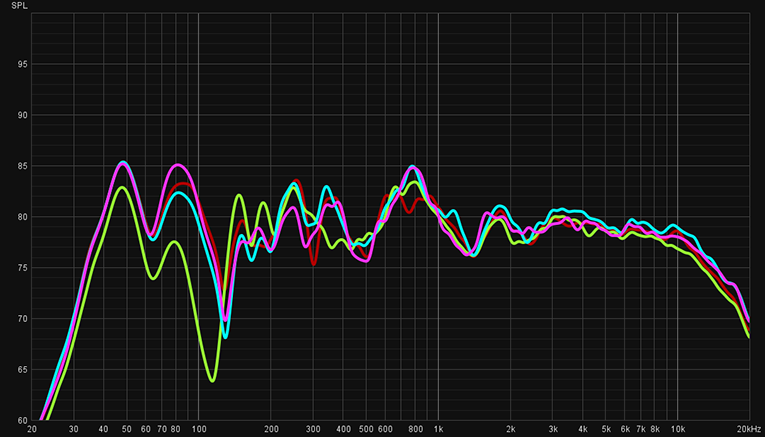765x437 pixels.
Task: Click the 95 value on the SPL axis
Action: (x=22, y=65)
